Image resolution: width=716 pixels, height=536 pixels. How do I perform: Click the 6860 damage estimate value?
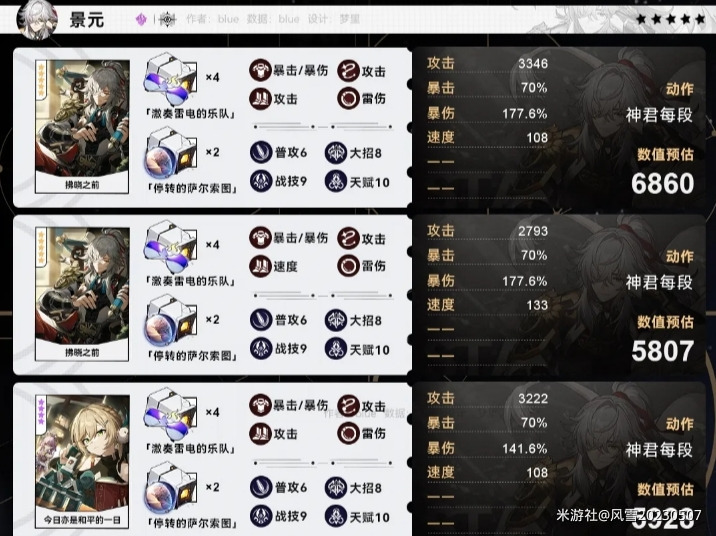[663, 184]
